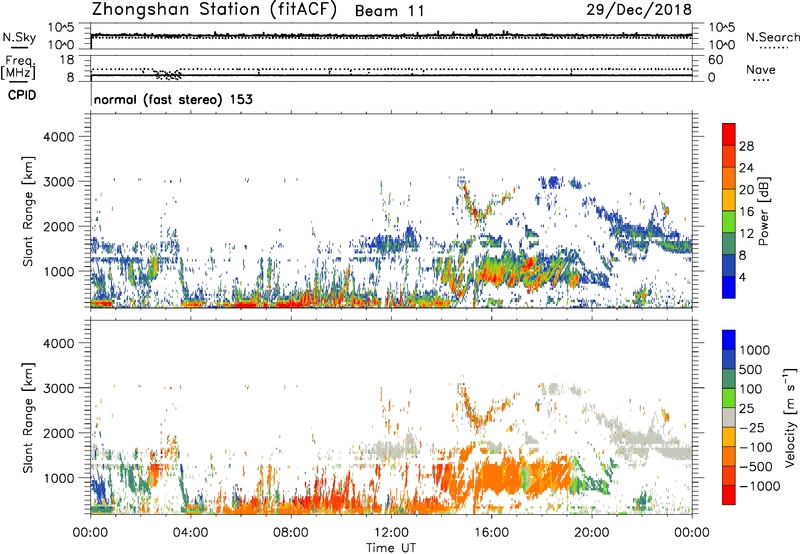The image size is (800, 554).
Task: Click '4000' tick on the Power panel
Action: click(58, 137)
